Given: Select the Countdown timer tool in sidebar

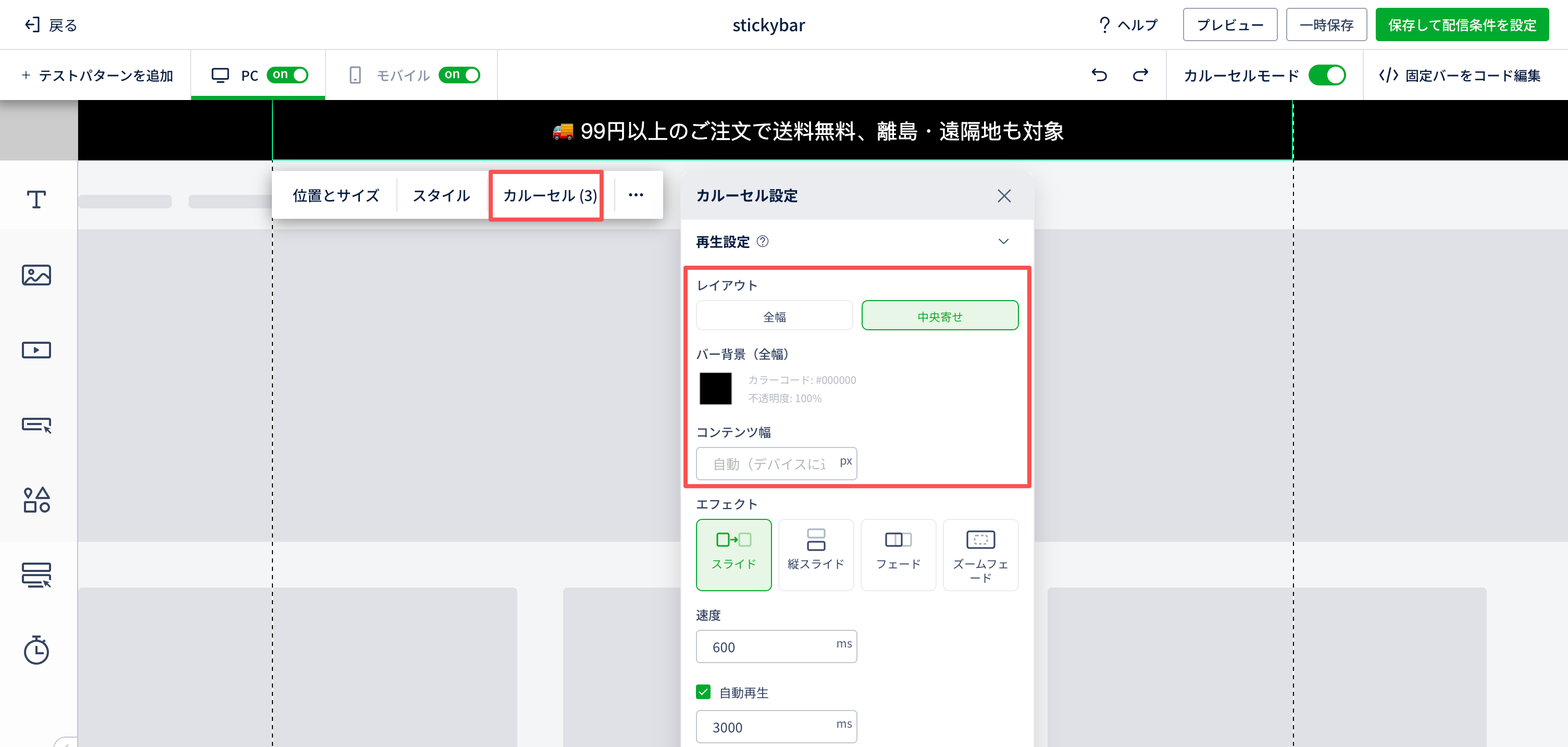Looking at the screenshot, I should [36, 650].
